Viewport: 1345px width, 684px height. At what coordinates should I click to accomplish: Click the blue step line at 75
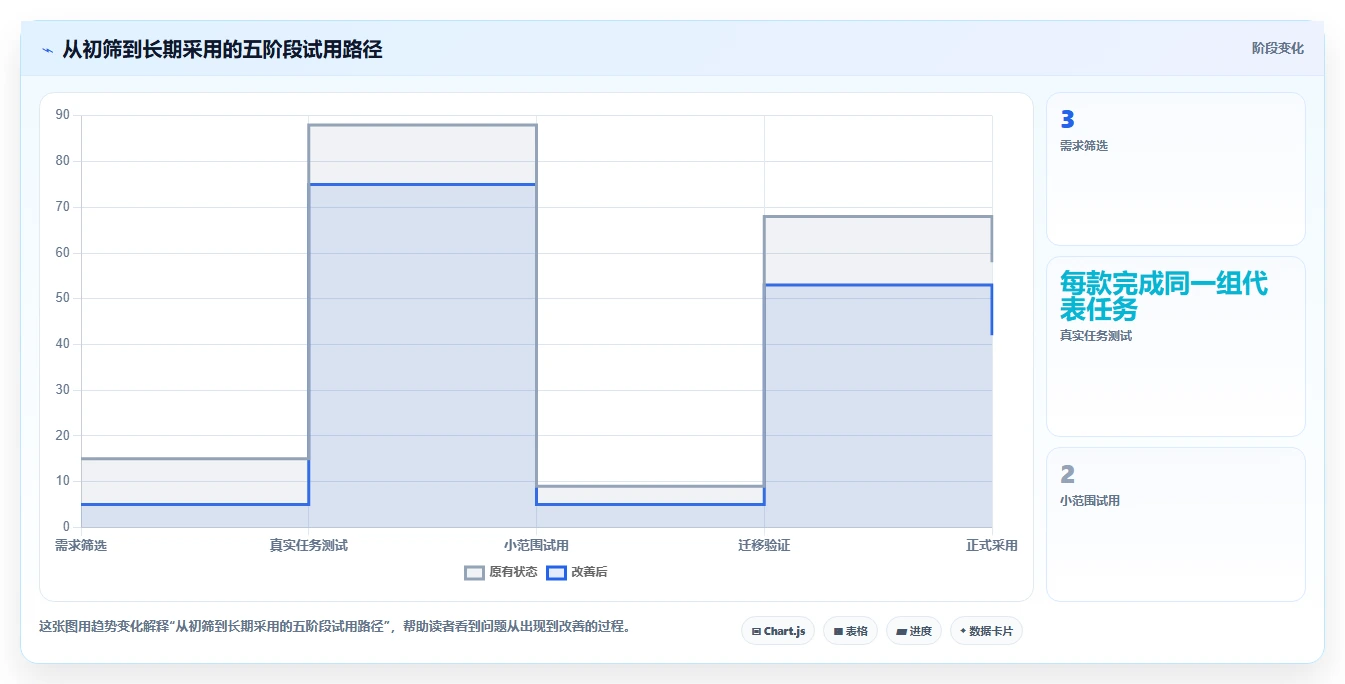[422, 184]
